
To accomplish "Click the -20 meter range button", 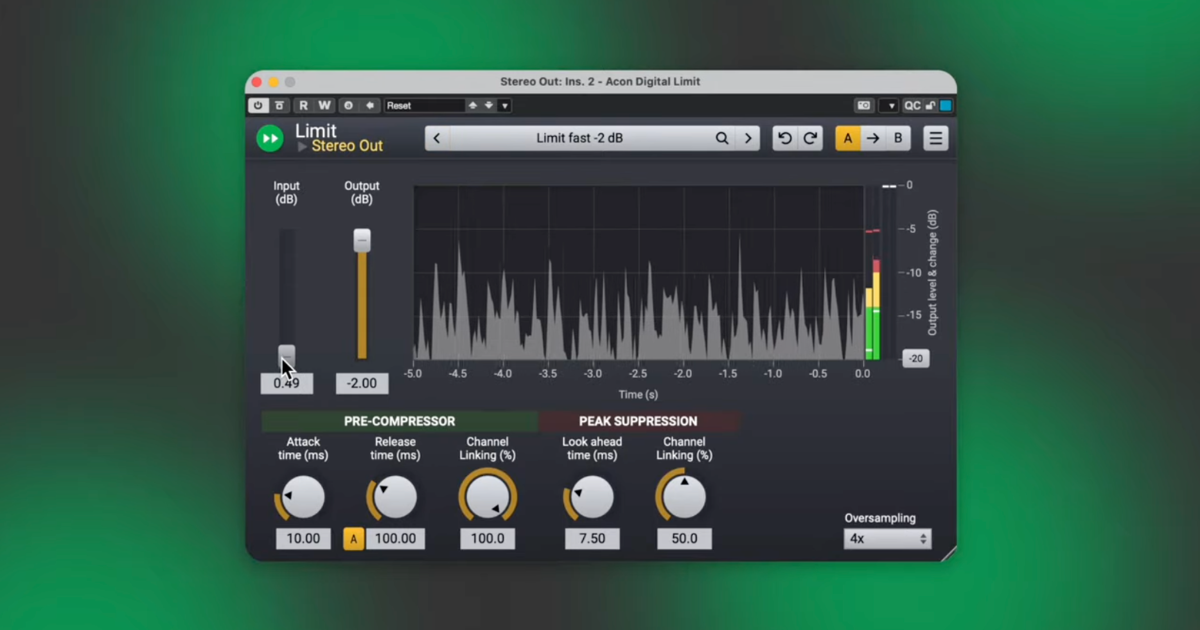I will tap(915, 358).
